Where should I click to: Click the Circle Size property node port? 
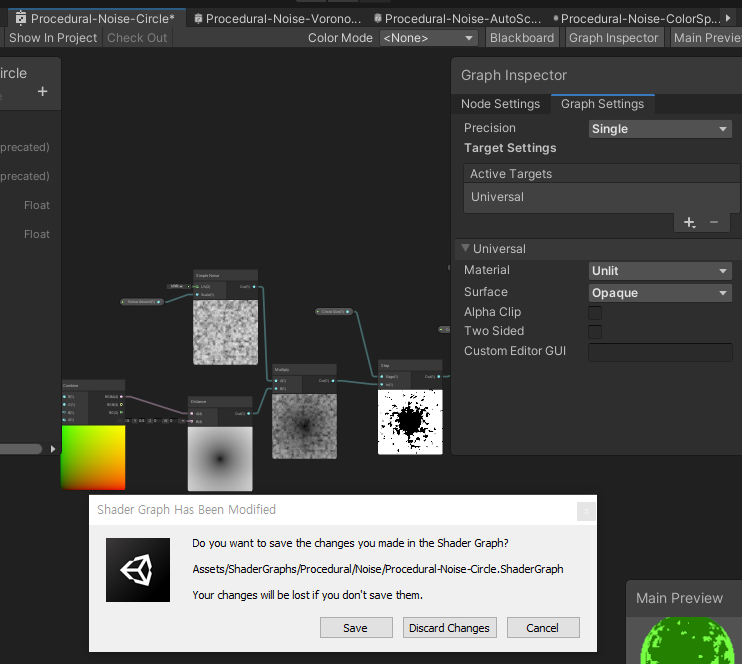(348, 311)
